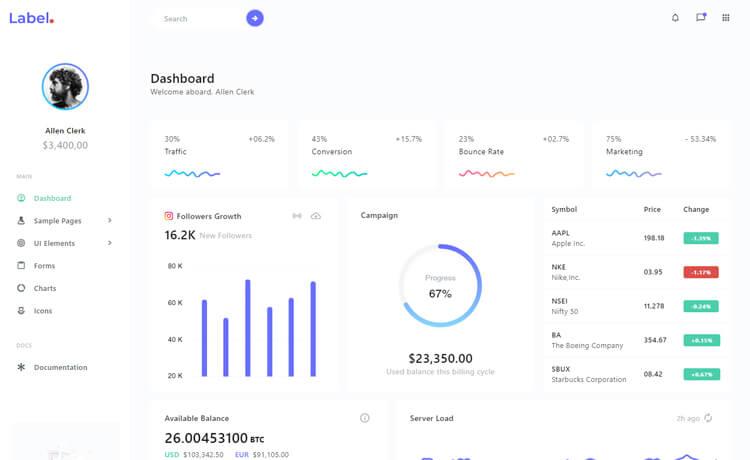Click the cloud upload icon

click(316, 216)
